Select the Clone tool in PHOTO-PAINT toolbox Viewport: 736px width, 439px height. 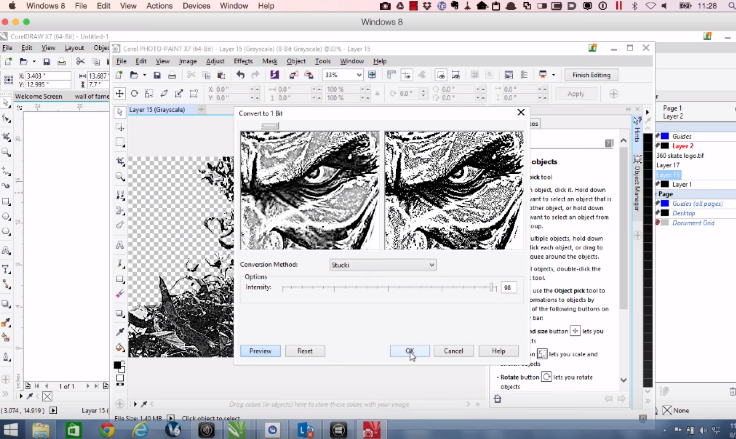[120, 195]
